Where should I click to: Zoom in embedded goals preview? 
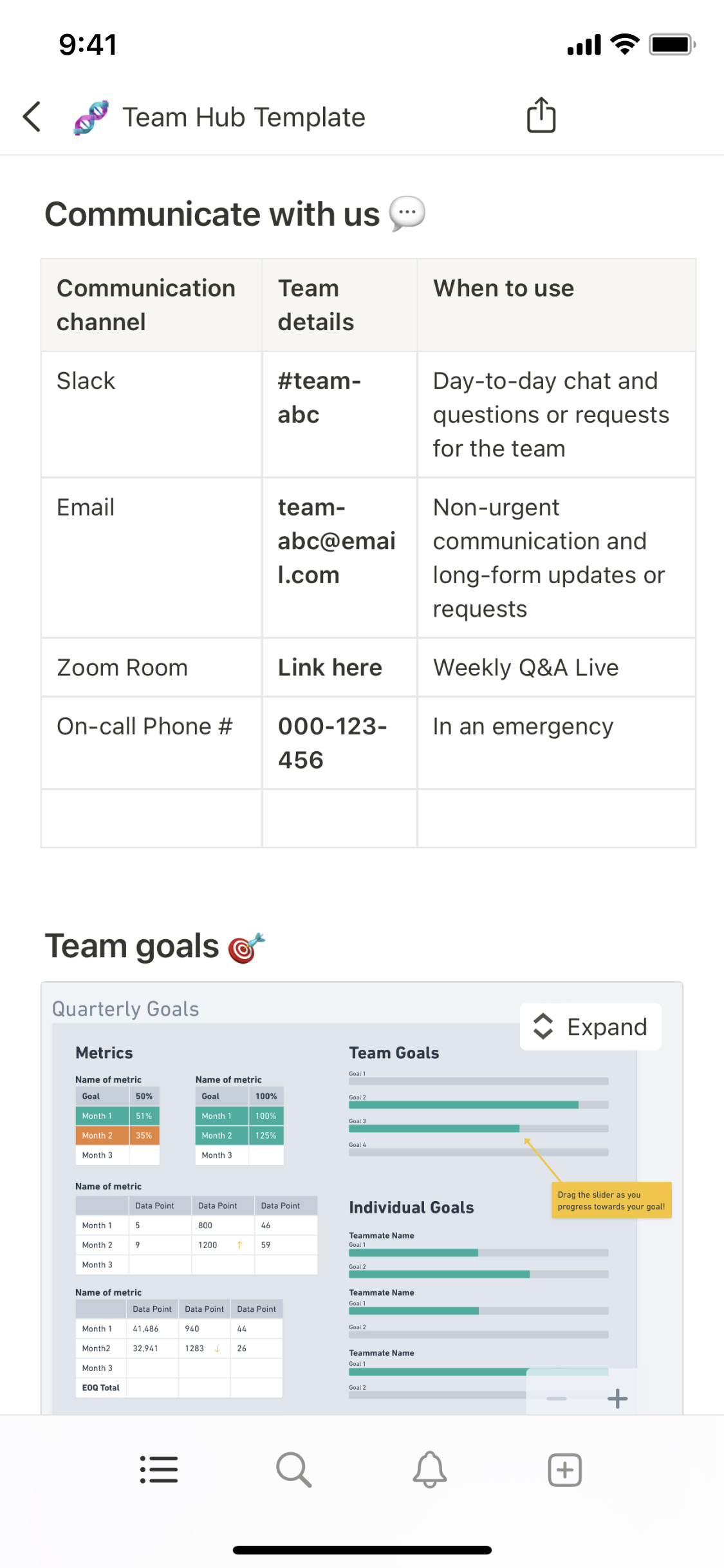[617, 1398]
